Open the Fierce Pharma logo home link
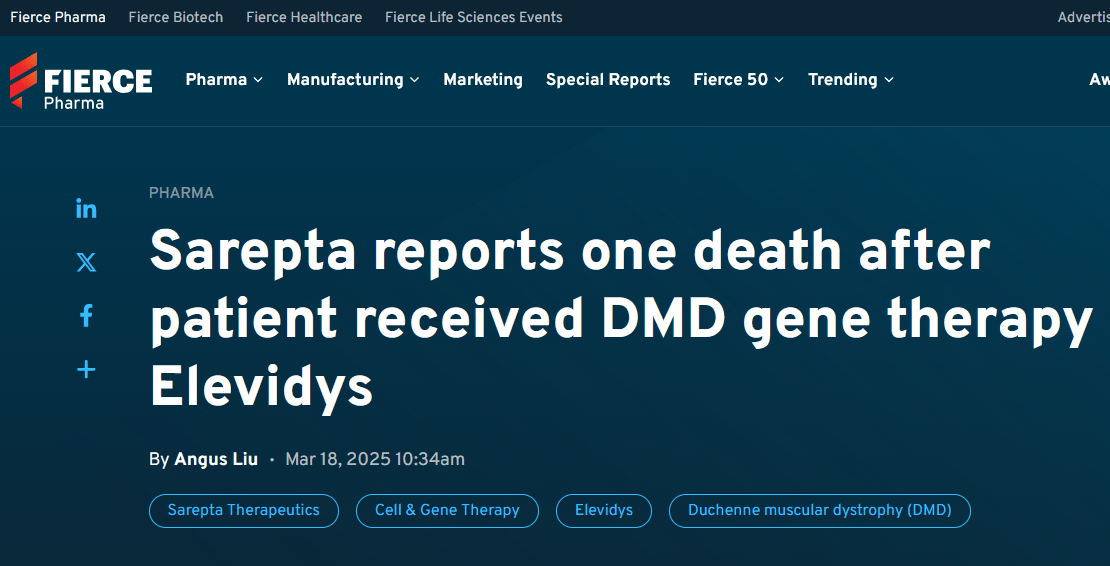Viewport: 1110px width, 566px height. click(81, 81)
